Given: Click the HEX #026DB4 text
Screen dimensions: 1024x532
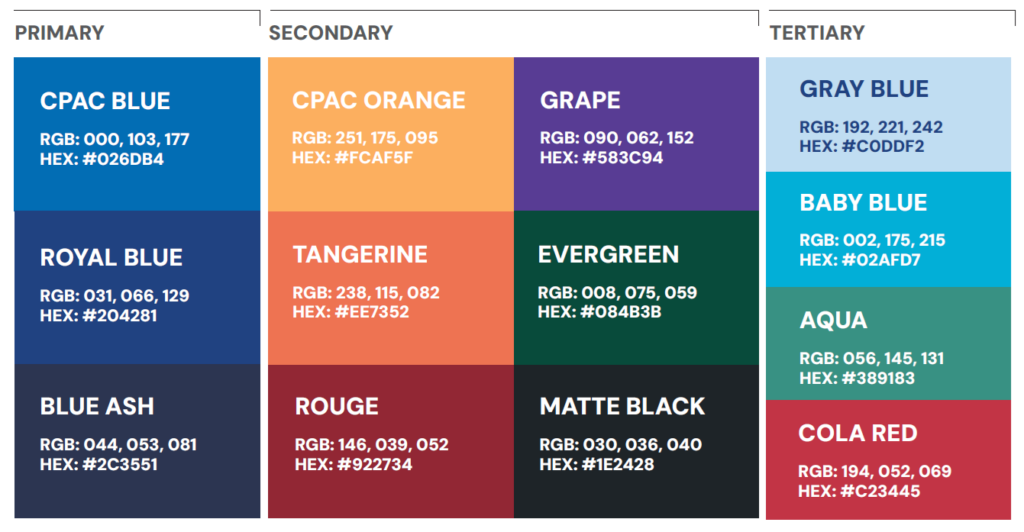Looking at the screenshot, I should click(102, 159).
